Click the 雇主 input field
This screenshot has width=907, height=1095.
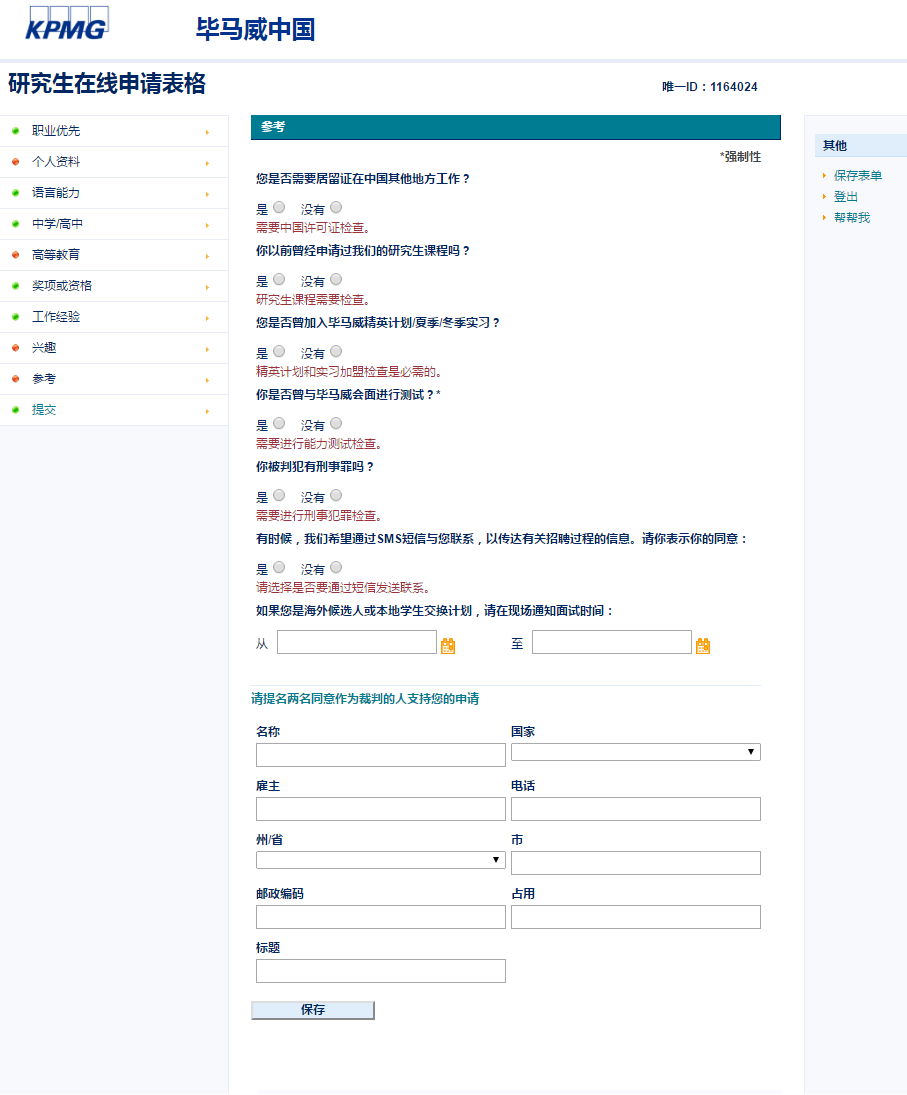coord(381,809)
